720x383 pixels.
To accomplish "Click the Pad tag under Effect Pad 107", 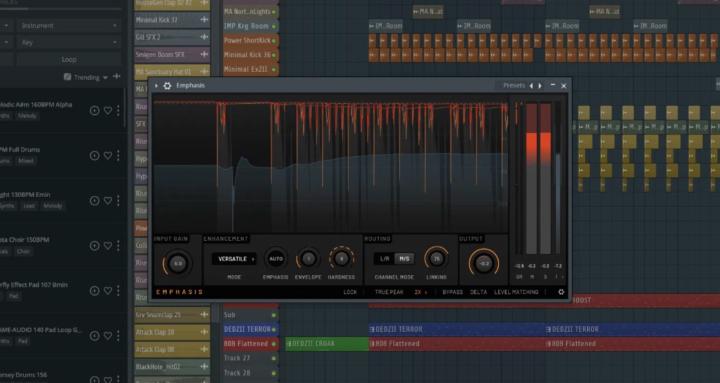I will pos(14,296).
